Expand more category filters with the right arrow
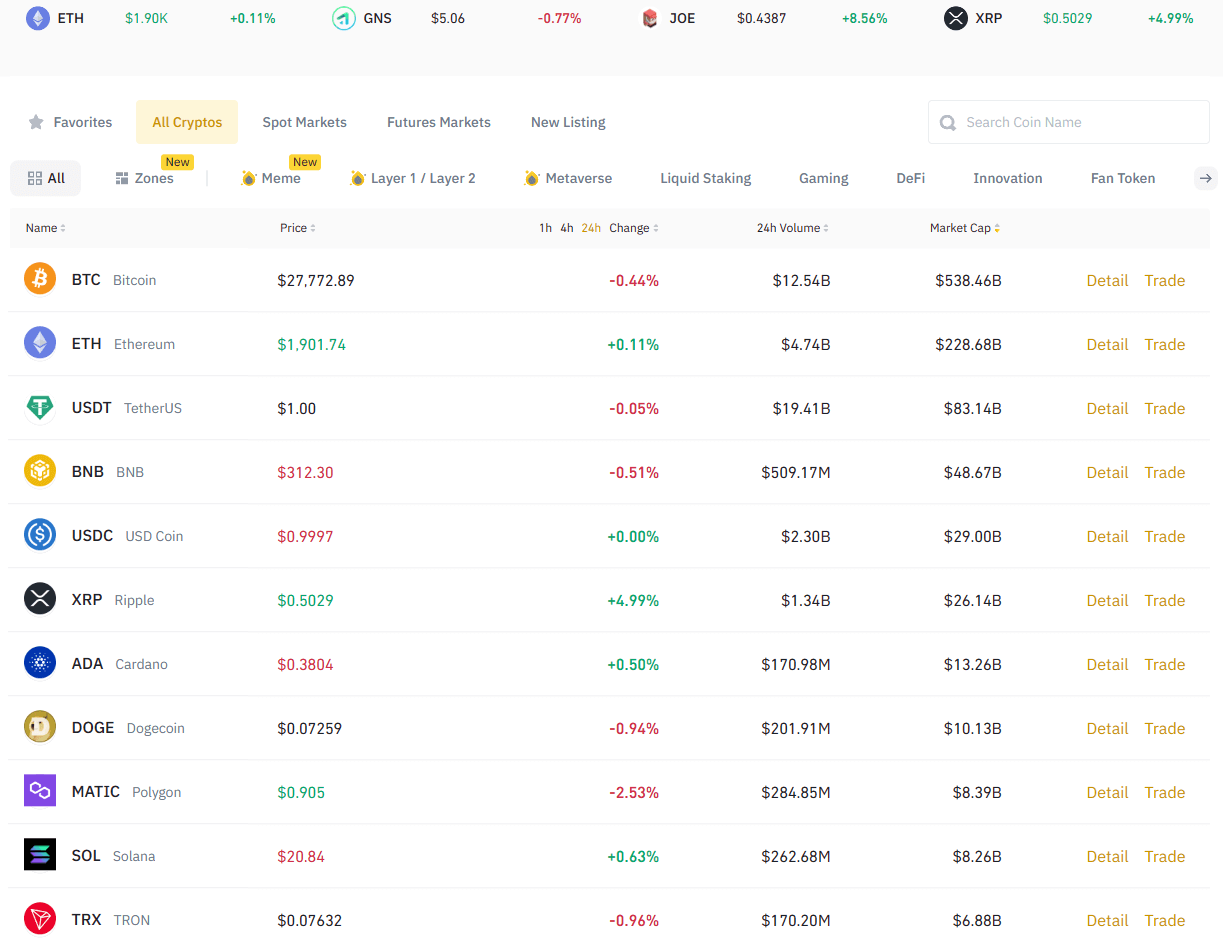Viewport: 1223px width, 946px height. [x=1205, y=177]
